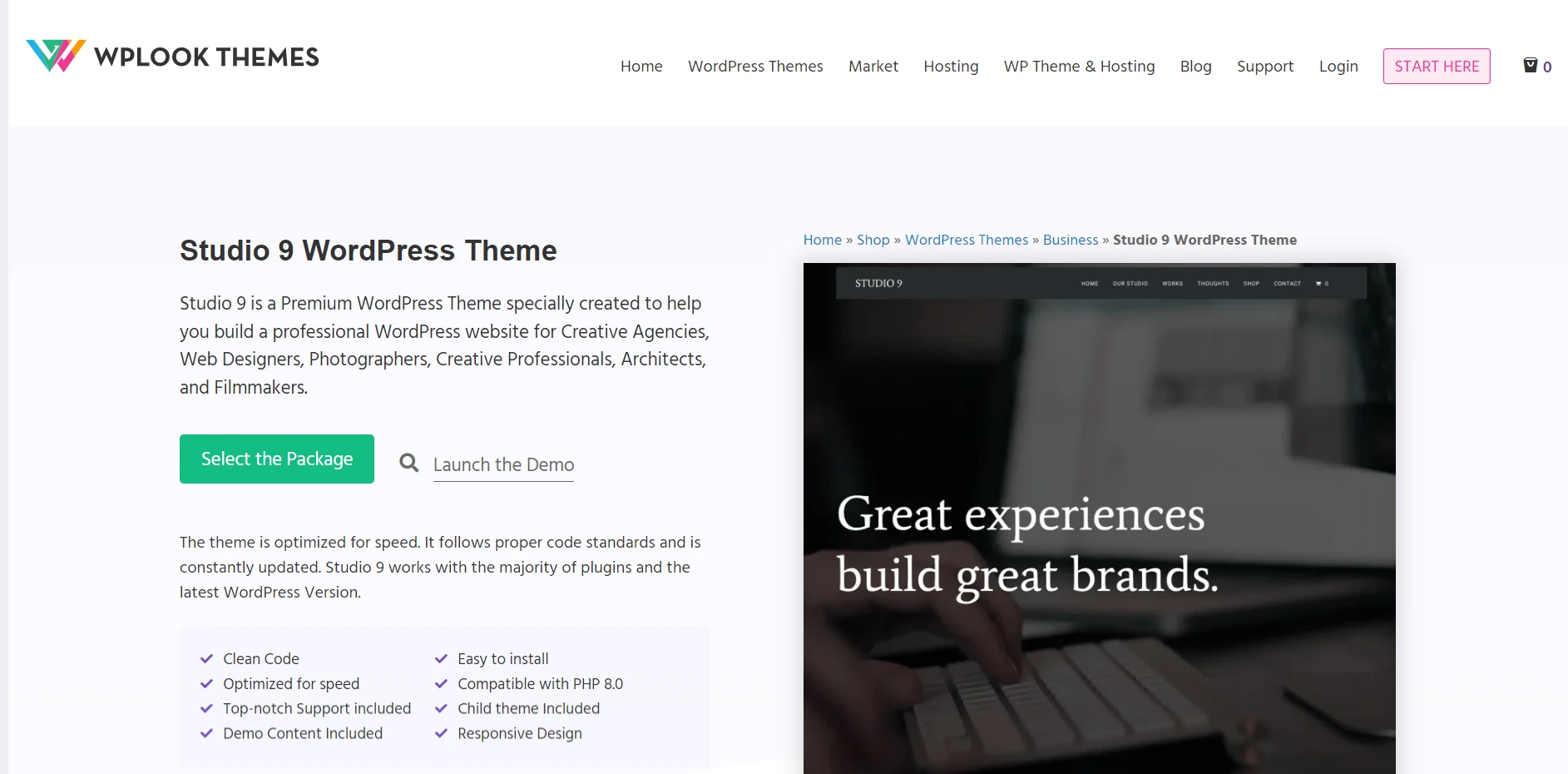Click the magnifier icon beside Launch the Demo
1568x774 pixels.
point(408,463)
